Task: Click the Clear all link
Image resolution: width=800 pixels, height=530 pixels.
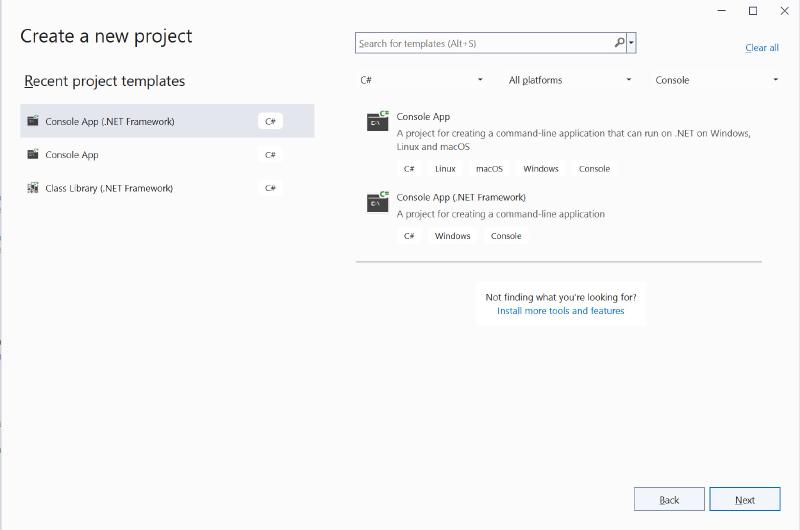Action: pyautogui.click(x=762, y=47)
